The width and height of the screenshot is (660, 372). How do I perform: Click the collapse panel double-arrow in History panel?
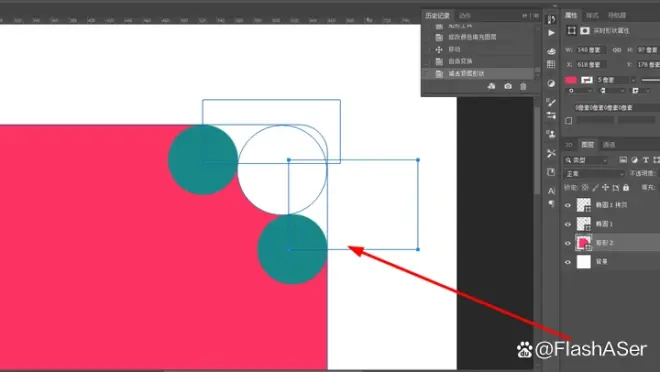tap(524, 16)
